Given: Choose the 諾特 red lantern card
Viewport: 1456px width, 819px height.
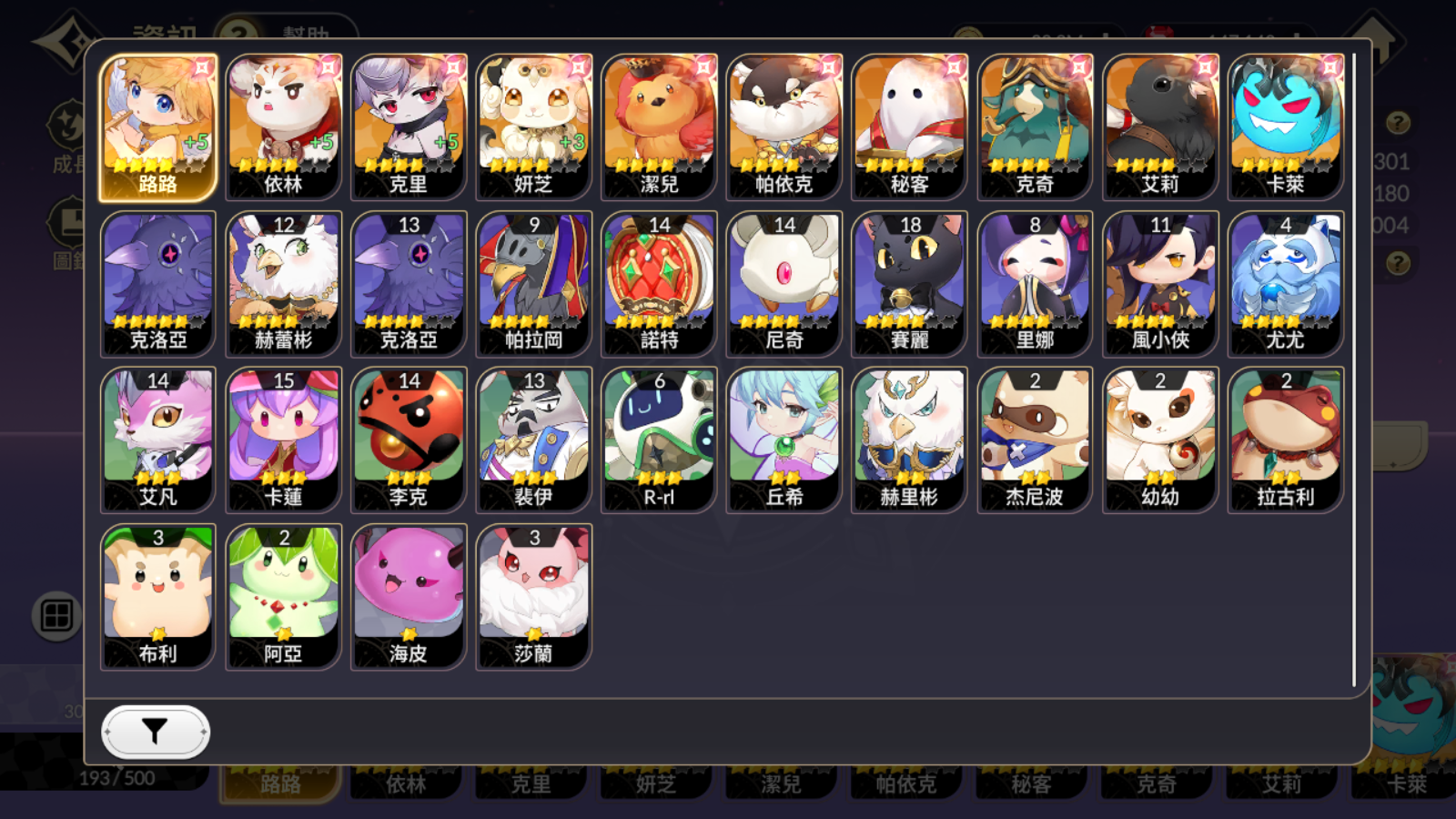Looking at the screenshot, I should (x=660, y=284).
